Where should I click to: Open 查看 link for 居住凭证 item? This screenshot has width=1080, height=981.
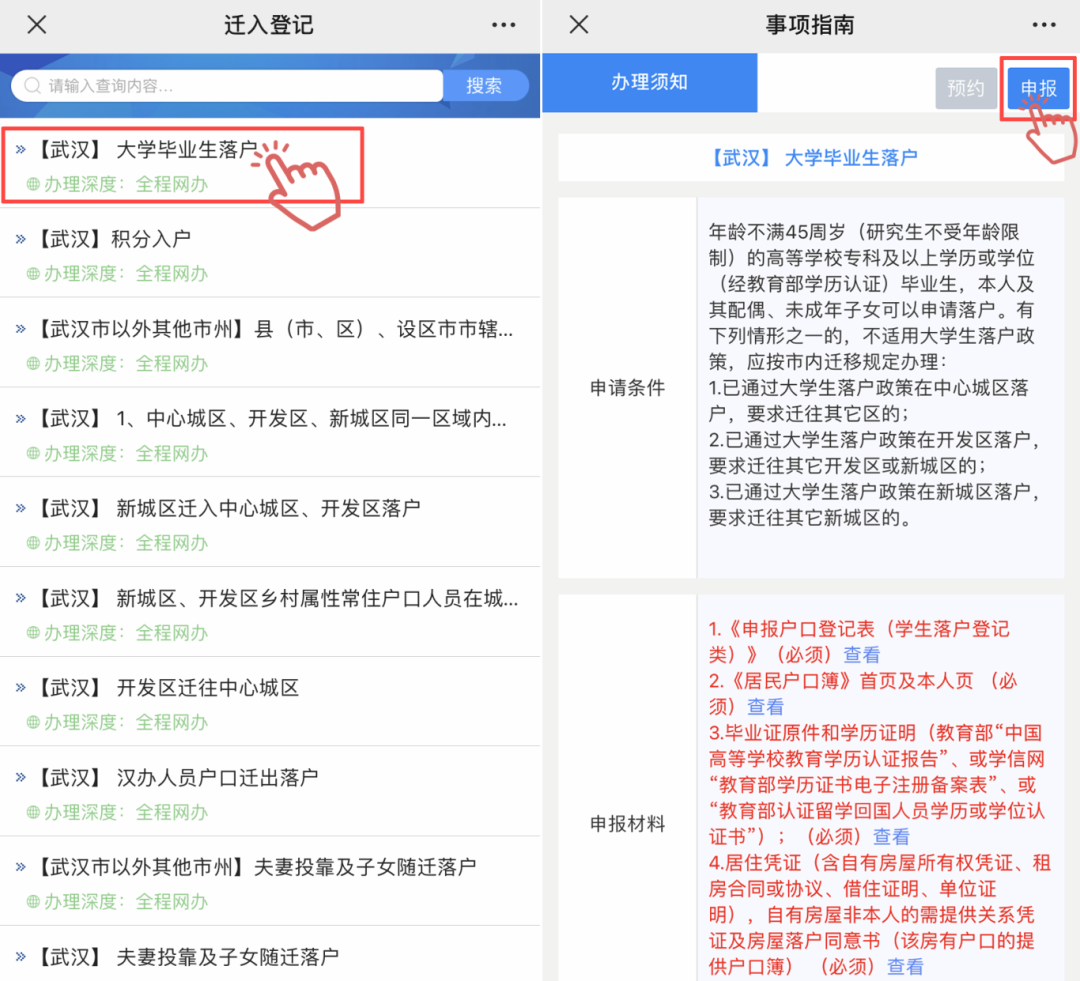(x=905, y=967)
